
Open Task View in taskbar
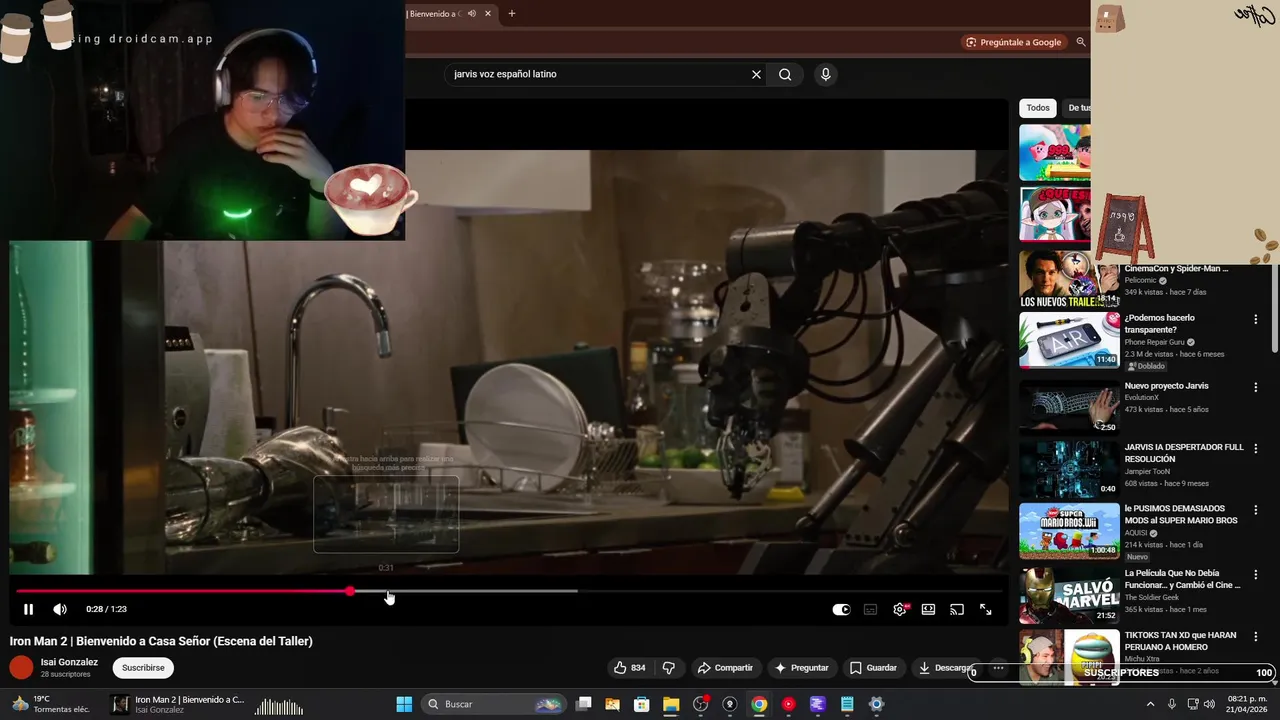583,704
